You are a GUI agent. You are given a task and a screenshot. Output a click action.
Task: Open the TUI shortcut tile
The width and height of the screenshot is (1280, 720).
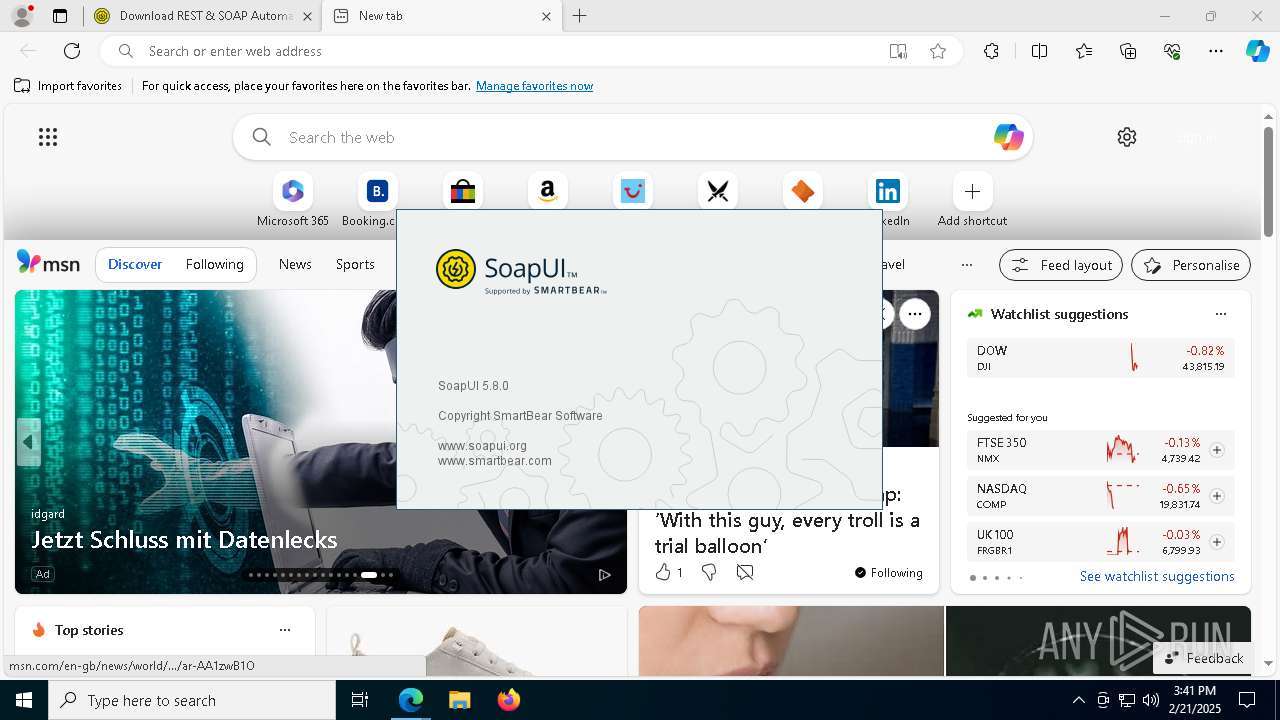[632, 191]
